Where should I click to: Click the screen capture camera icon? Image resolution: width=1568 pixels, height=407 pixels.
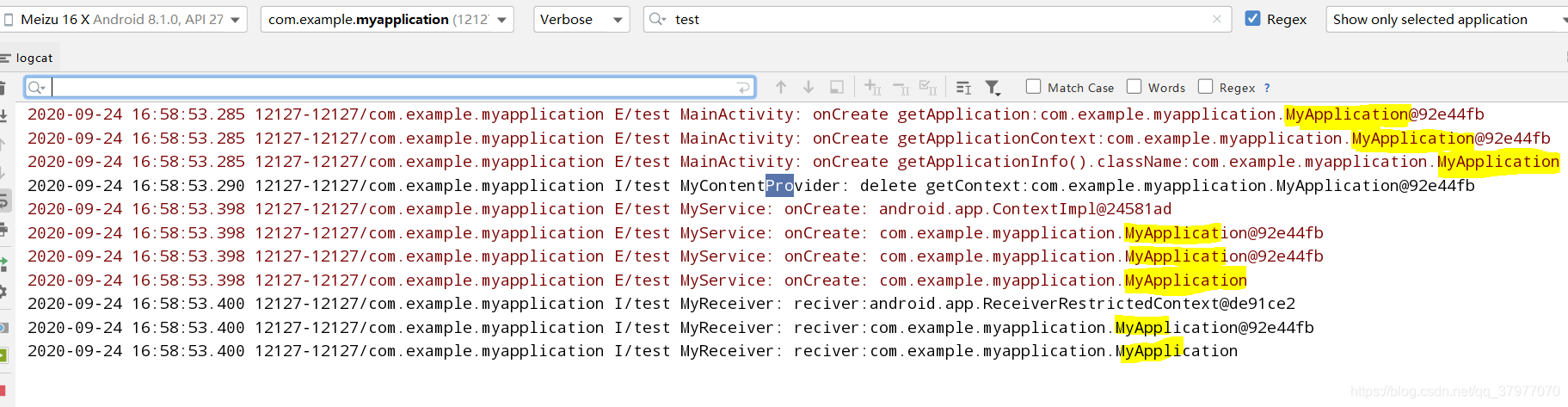(3, 327)
